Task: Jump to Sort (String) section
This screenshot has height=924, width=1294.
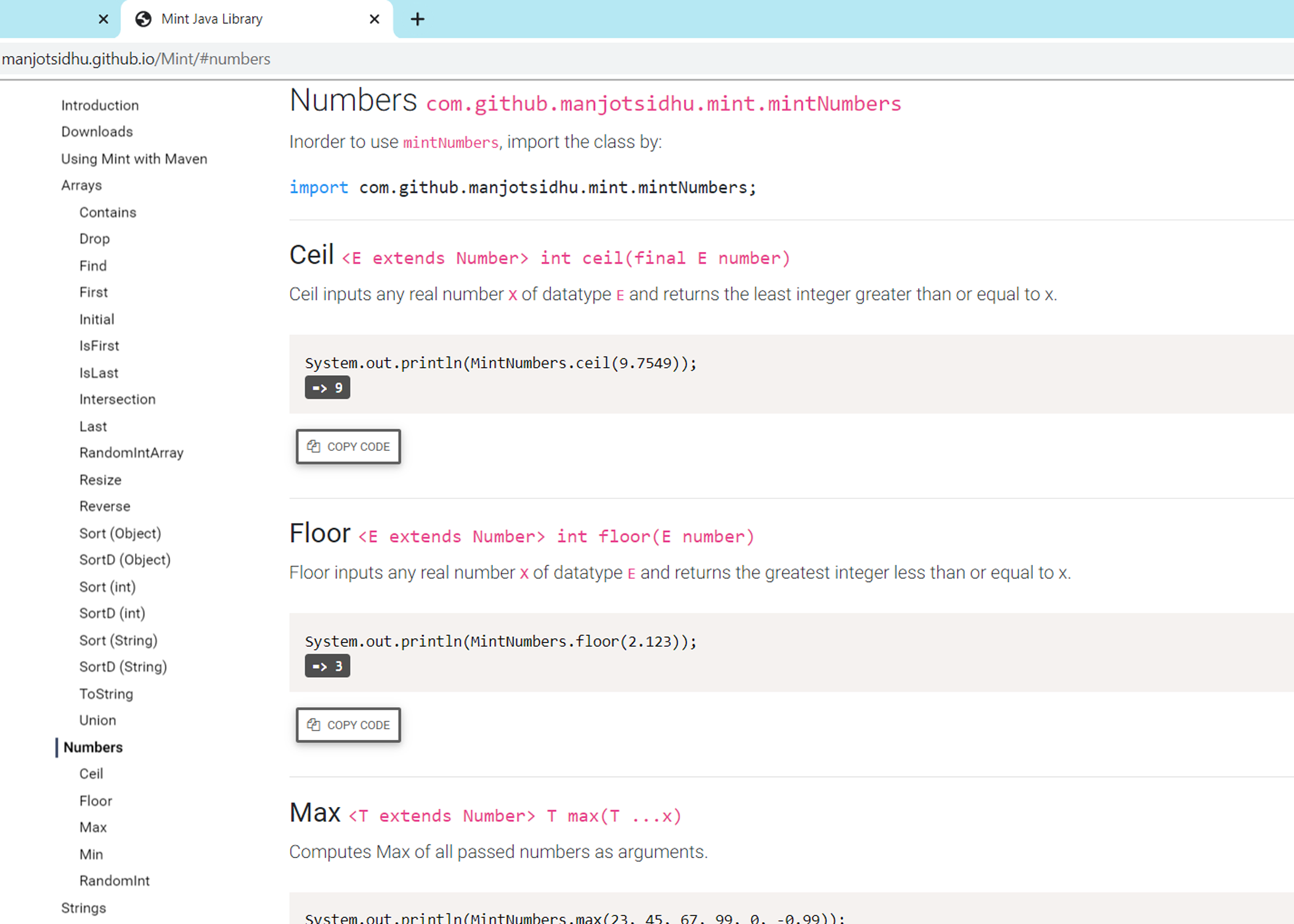Action: [118, 641]
